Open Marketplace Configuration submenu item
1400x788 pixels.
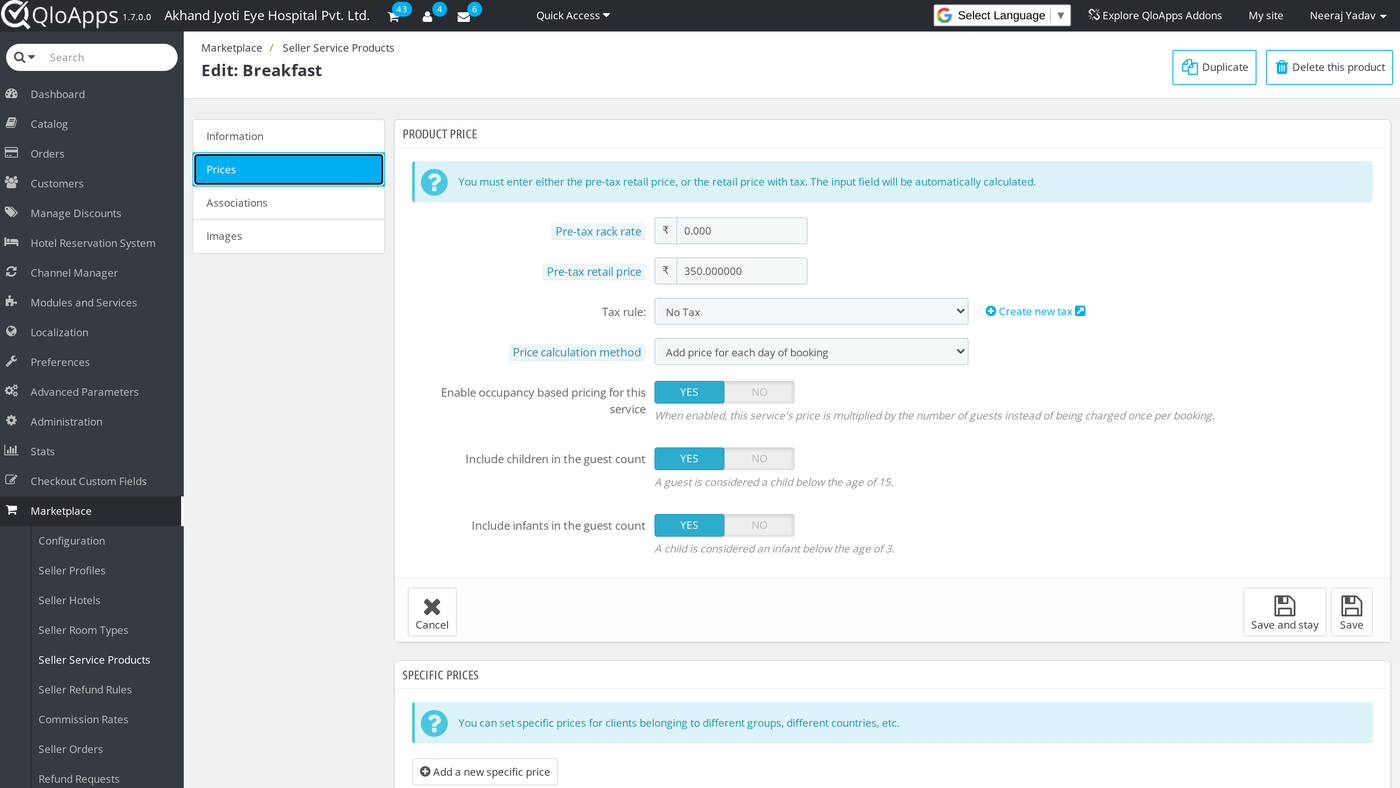click(71, 540)
